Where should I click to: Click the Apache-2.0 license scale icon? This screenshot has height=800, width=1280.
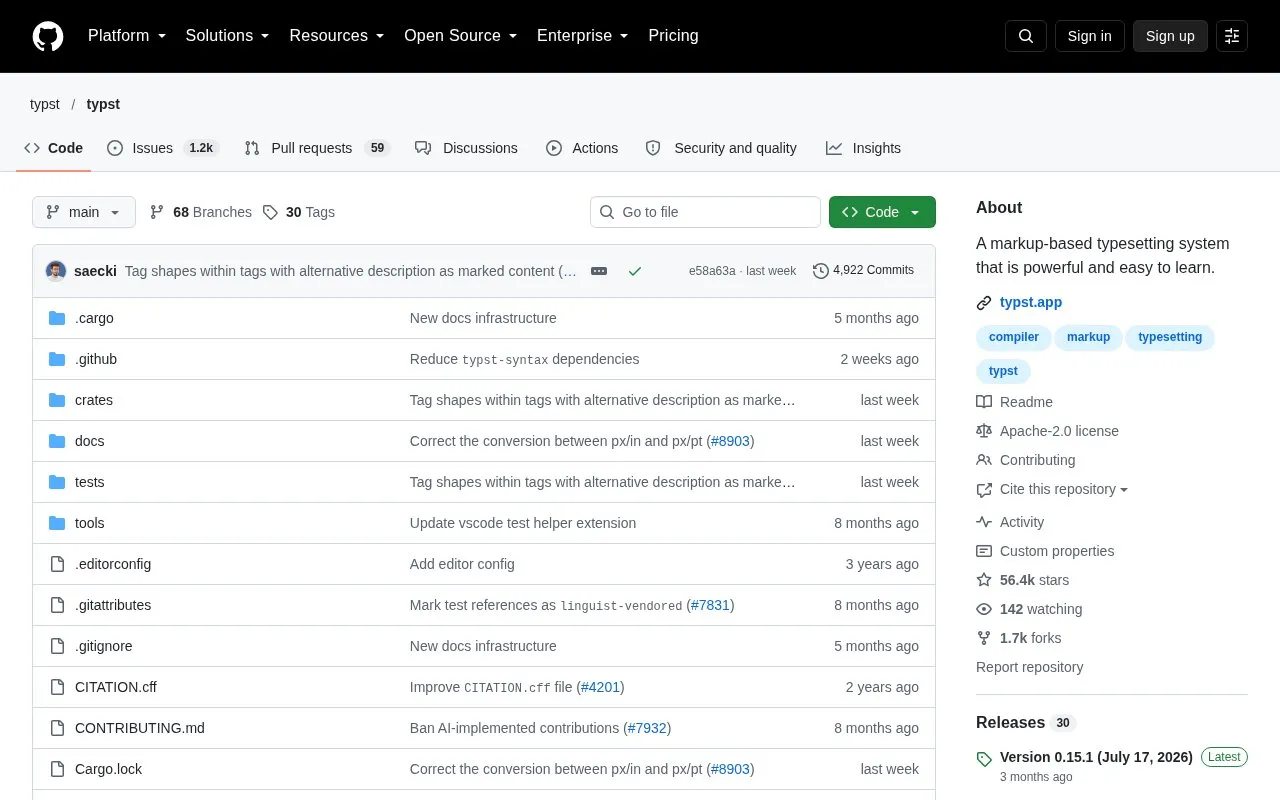pos(984,431)
